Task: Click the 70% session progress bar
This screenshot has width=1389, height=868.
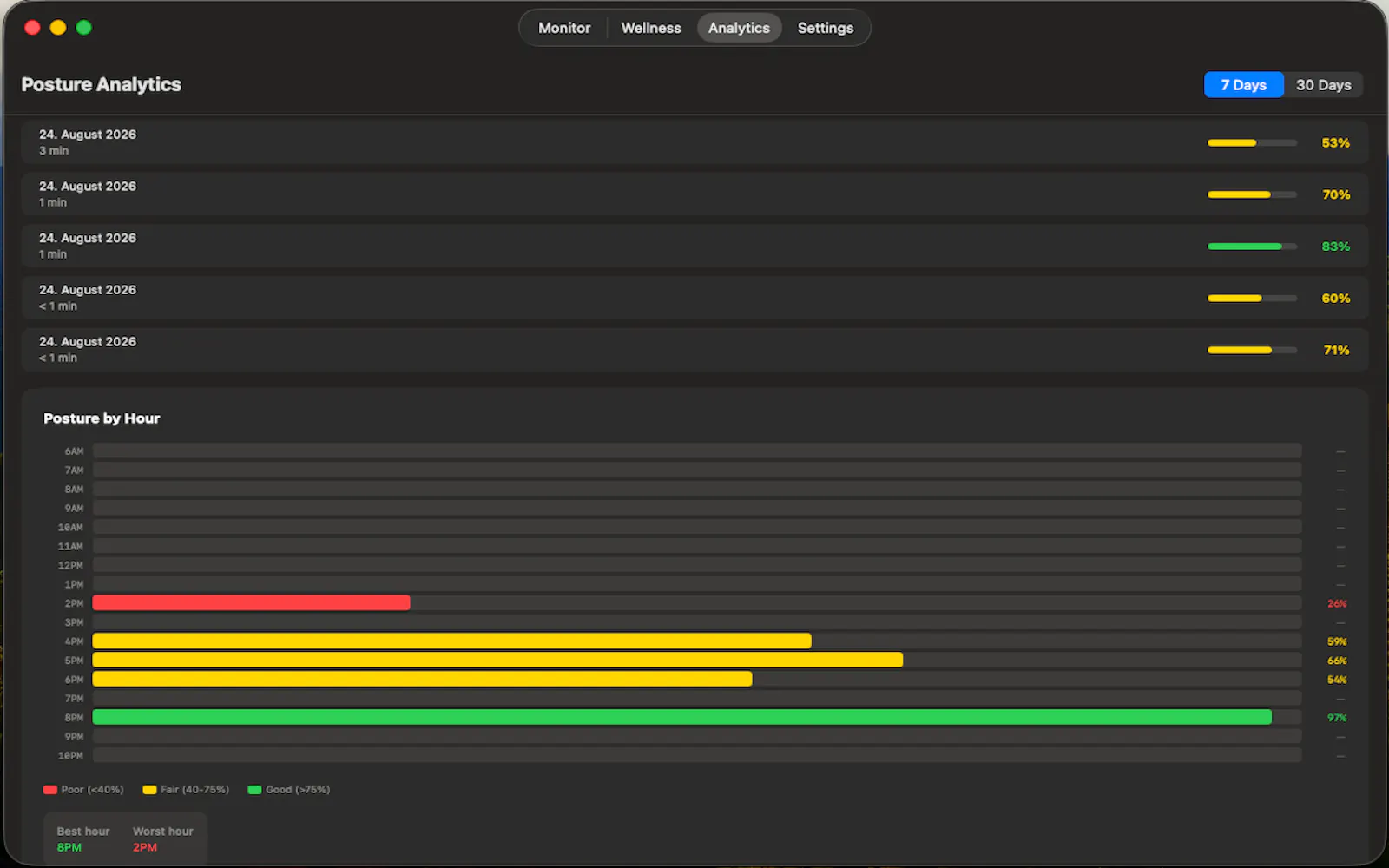Action: 1252,194
